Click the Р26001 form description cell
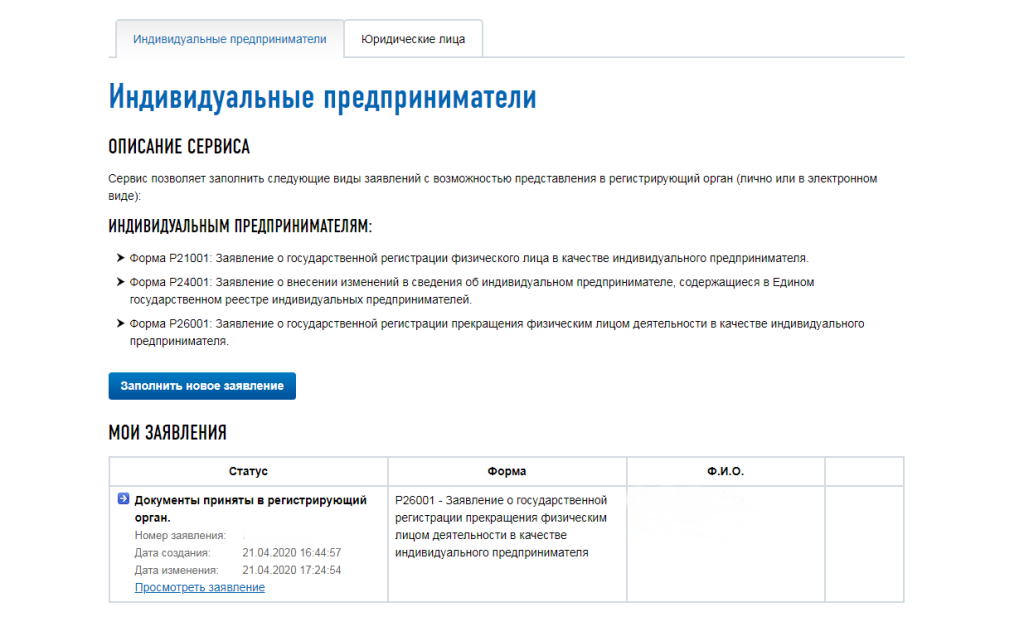This screenshot has height=622, width=1024. pos(501,526)
